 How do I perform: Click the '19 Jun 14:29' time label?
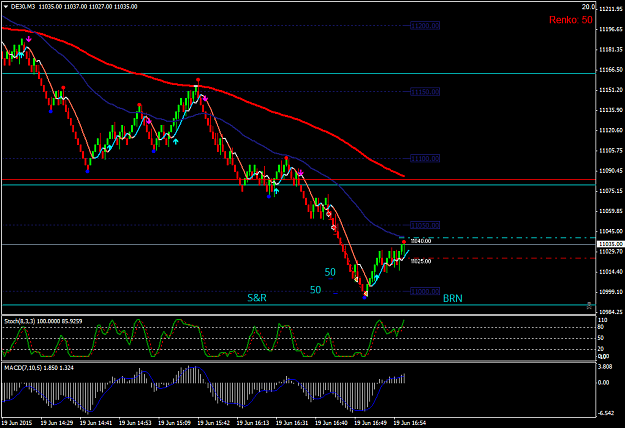tap(57, 422)
